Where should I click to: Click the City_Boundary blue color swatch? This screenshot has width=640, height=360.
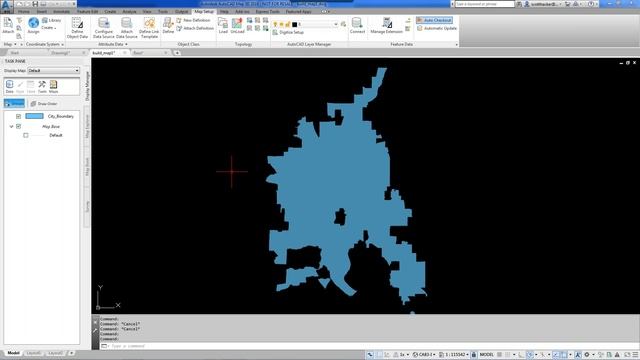(x=34, y=116)
